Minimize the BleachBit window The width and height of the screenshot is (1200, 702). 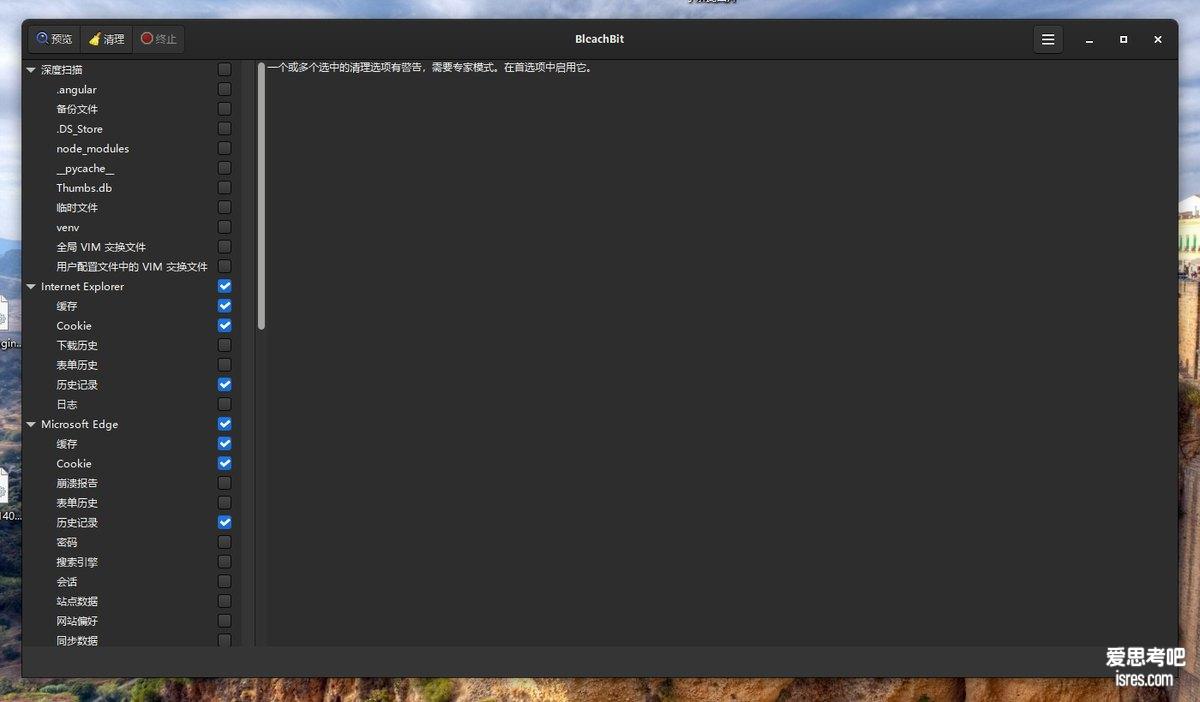tap(1089, 40)
